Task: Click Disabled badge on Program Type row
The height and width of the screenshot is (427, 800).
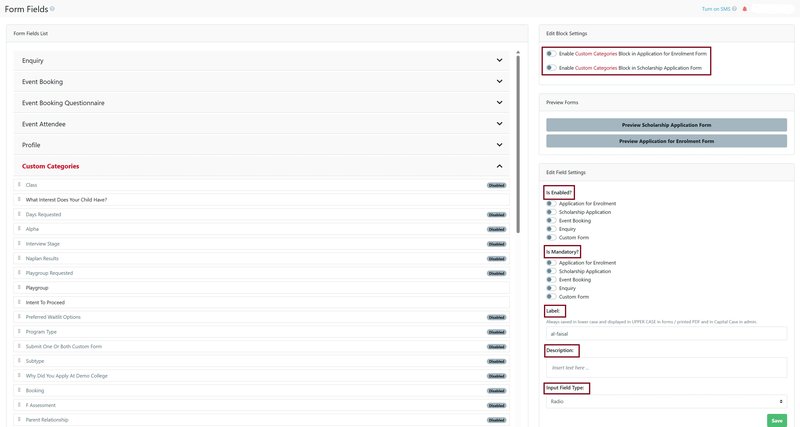Action: [496, 332]
